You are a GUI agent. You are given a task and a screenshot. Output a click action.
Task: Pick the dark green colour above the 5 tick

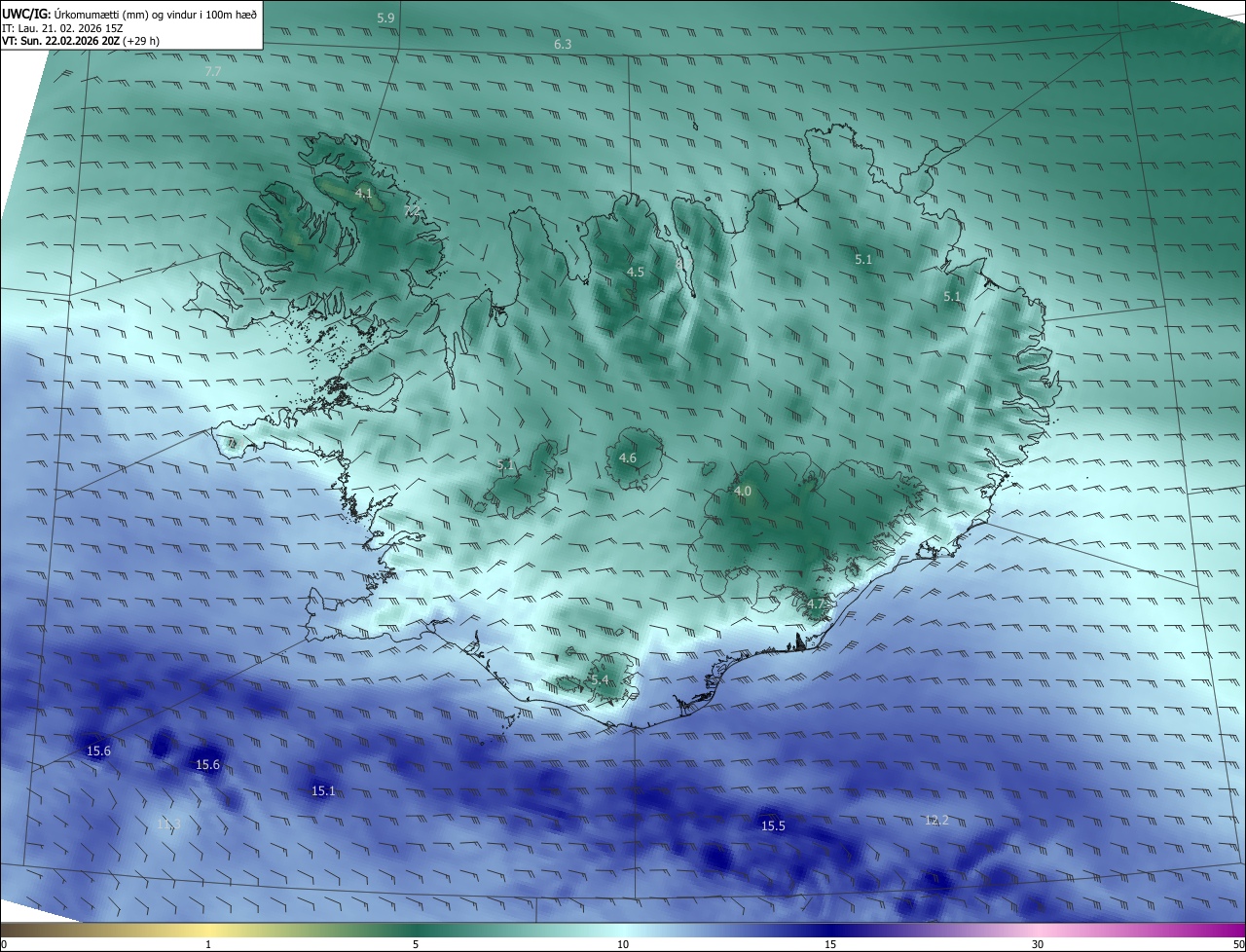416,930
